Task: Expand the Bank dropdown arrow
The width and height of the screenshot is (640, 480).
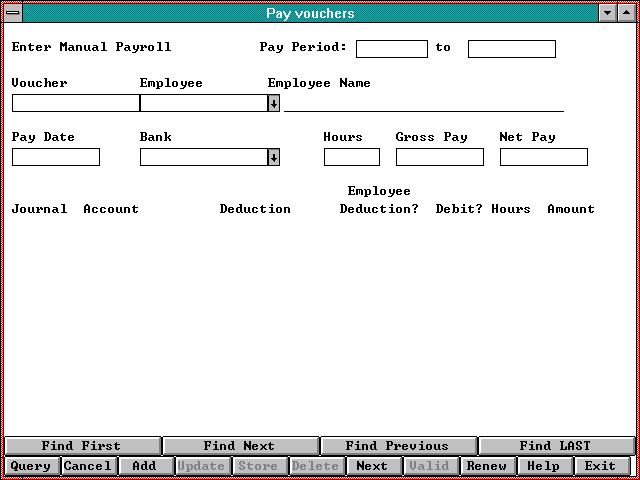Action: [274, 157]
